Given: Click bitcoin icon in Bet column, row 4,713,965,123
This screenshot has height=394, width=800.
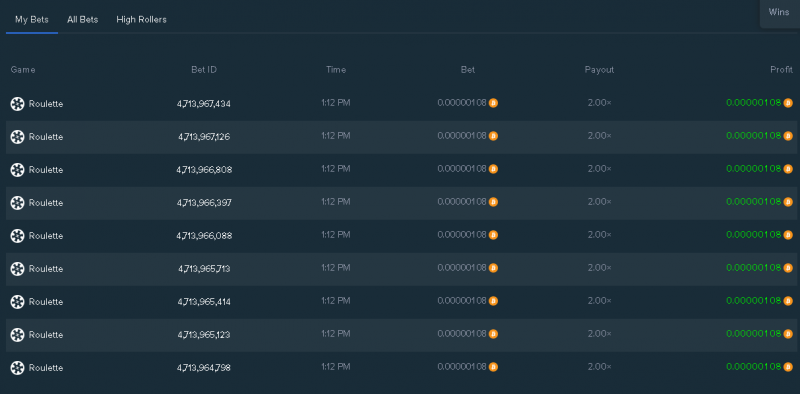Looking at the screenshot, I should click(493, 334).
